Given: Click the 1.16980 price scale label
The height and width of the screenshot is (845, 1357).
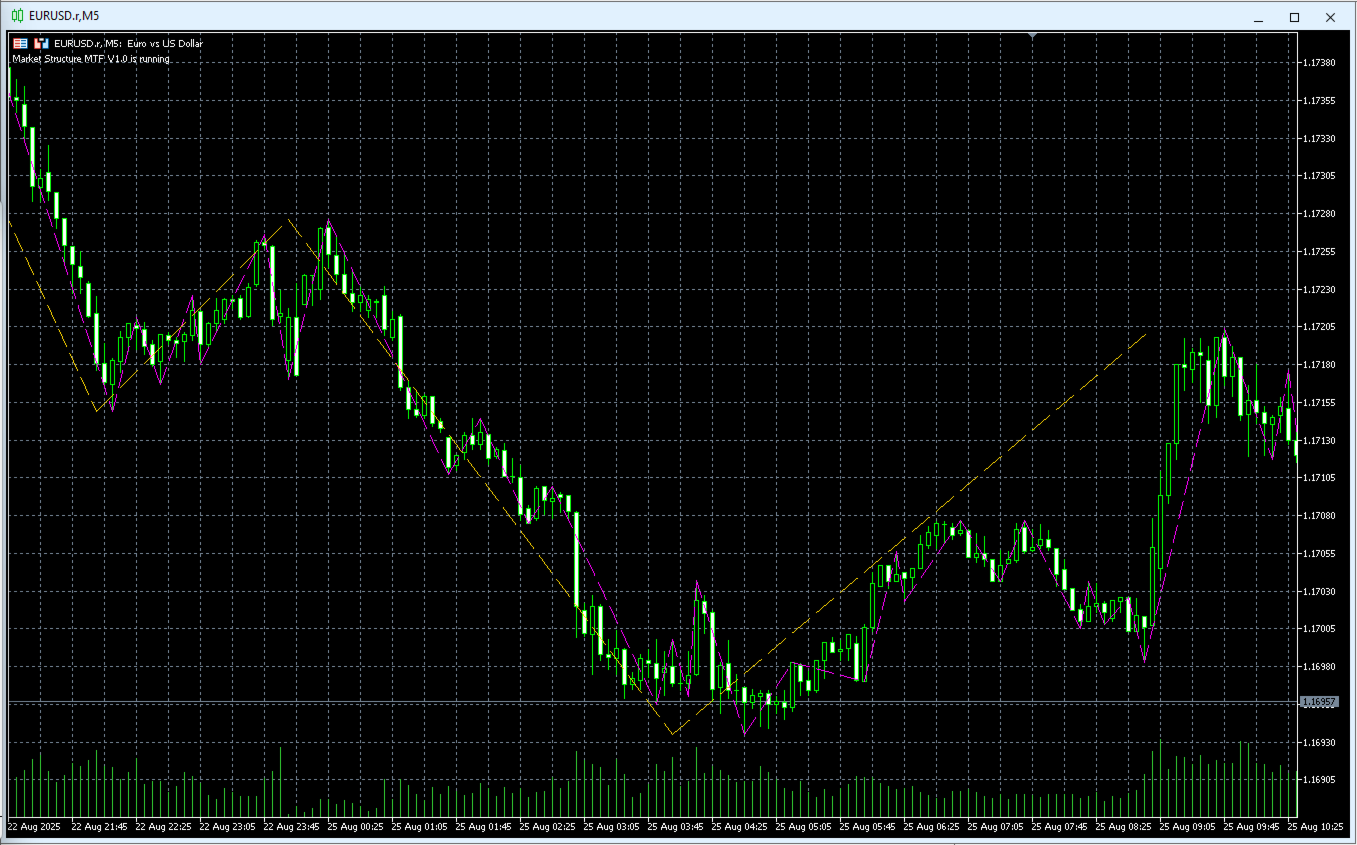Looking at the screenshot, I should tap(1320, 666).
